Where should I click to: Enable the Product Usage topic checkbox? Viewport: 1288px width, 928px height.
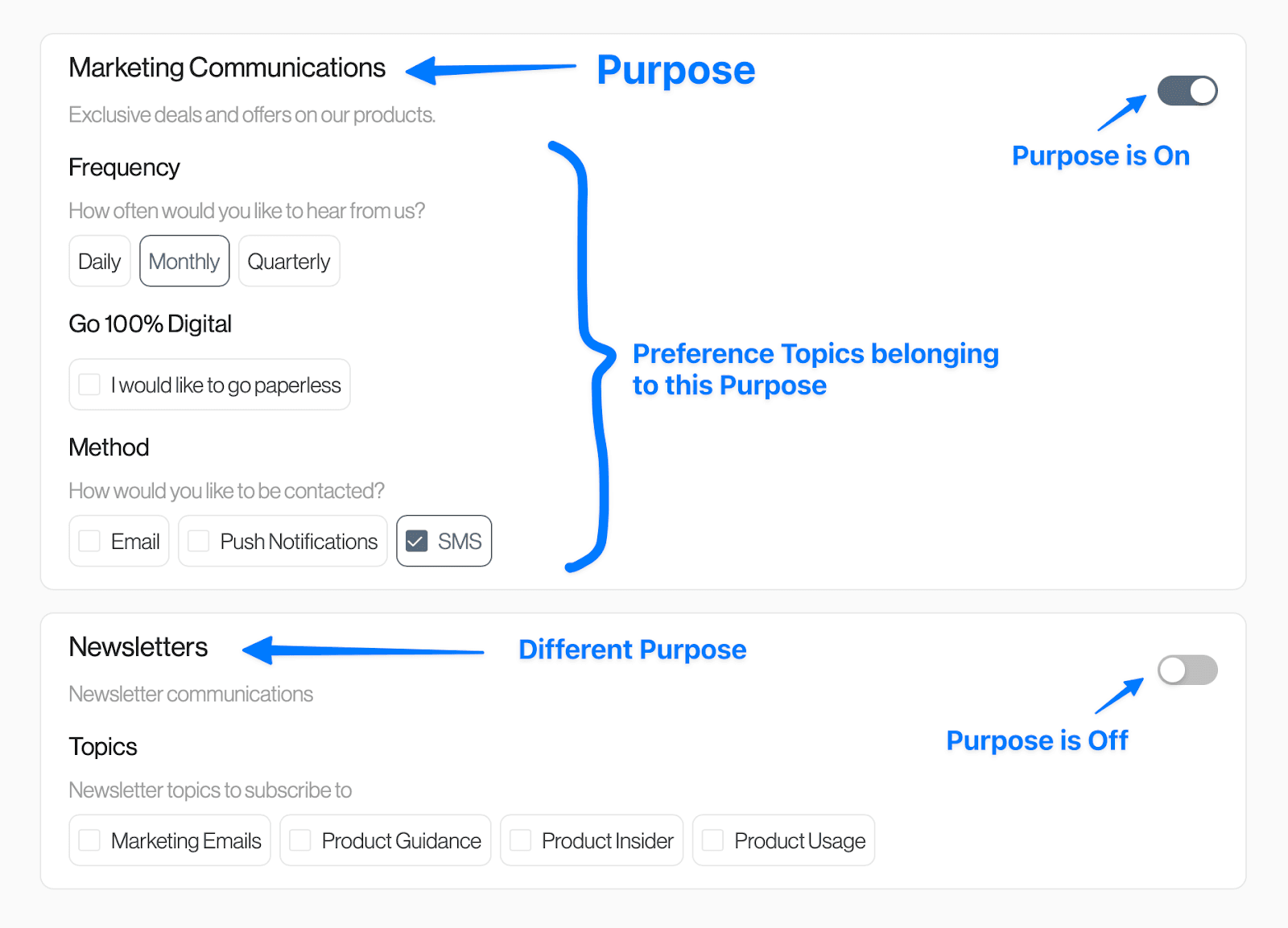click(x=712, y=839)
